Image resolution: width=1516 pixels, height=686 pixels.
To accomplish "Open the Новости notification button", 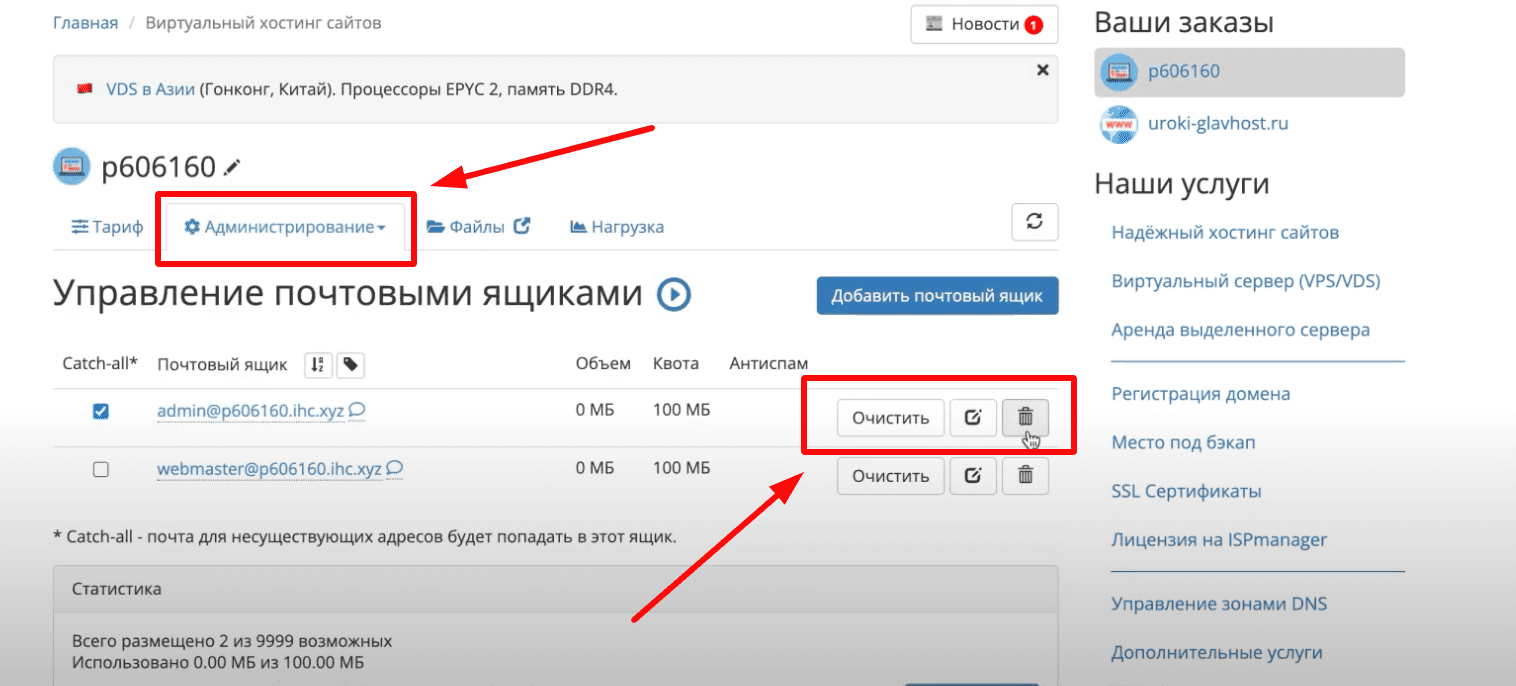I will (x=984, y=24).
